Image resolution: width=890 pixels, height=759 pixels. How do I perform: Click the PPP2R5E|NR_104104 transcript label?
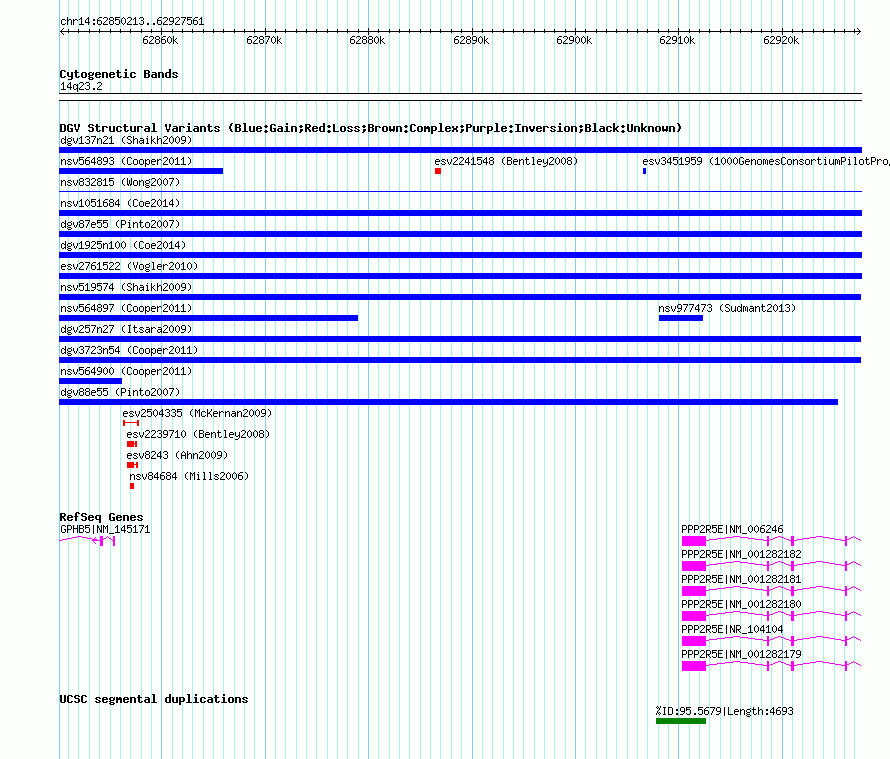click(x=732, y=629)
